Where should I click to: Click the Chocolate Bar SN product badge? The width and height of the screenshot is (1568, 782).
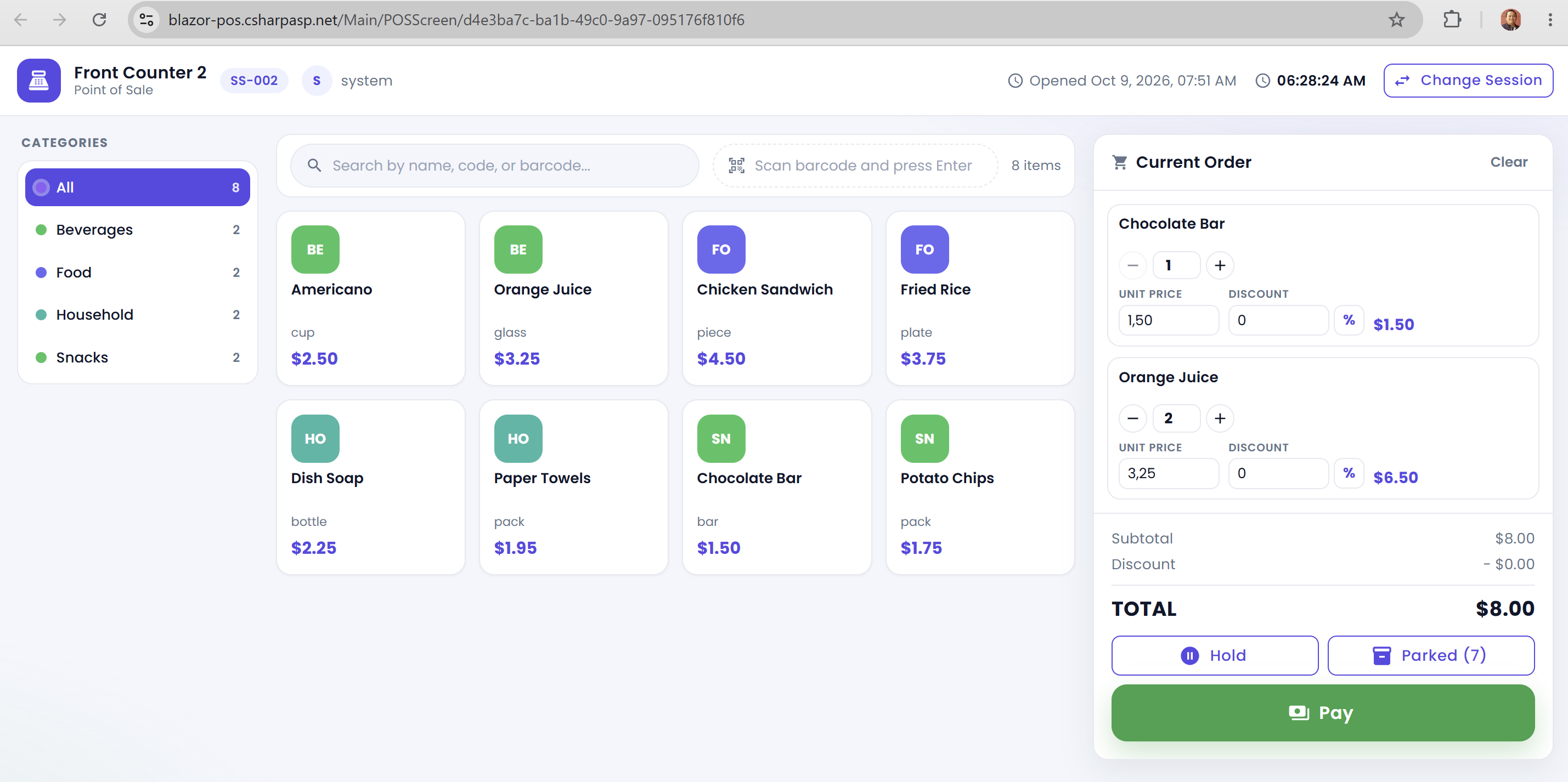pyautogui.click(x=721, y=439)
